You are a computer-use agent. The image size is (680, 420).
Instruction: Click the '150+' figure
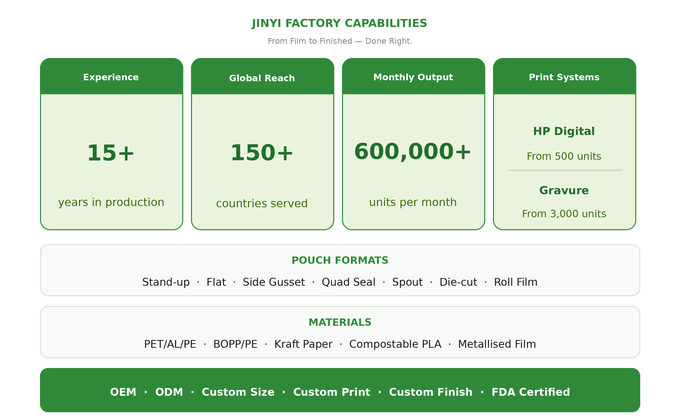tap(262, 153)
